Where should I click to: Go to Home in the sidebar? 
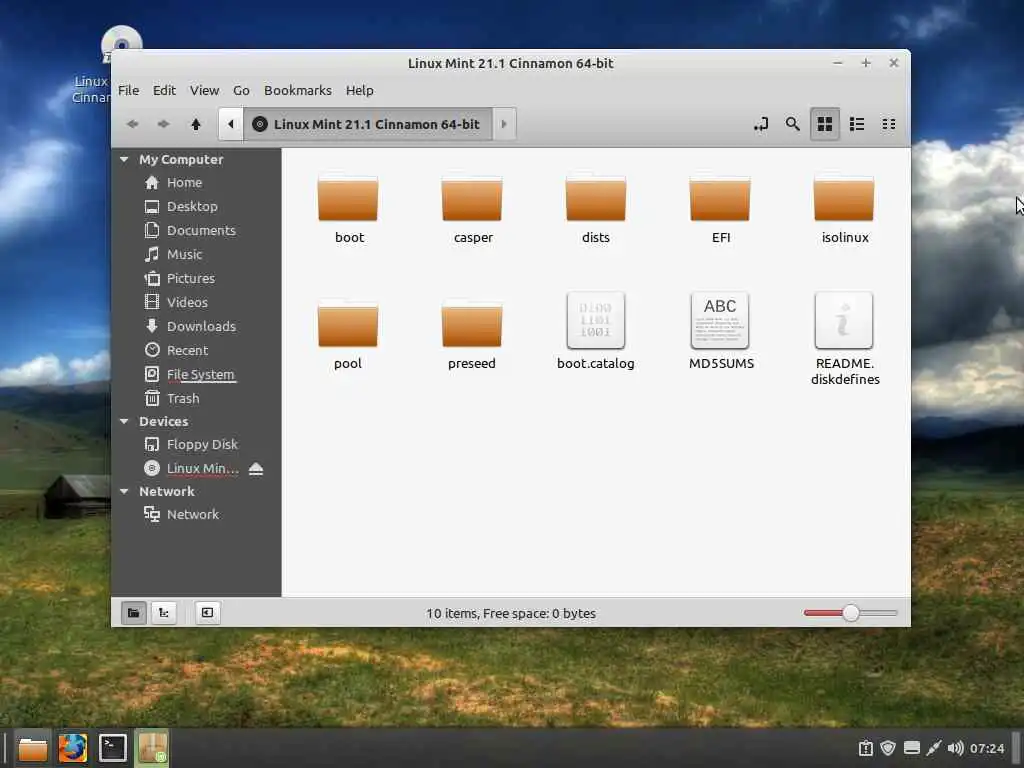pyautogui.click(x=197, y=183)
